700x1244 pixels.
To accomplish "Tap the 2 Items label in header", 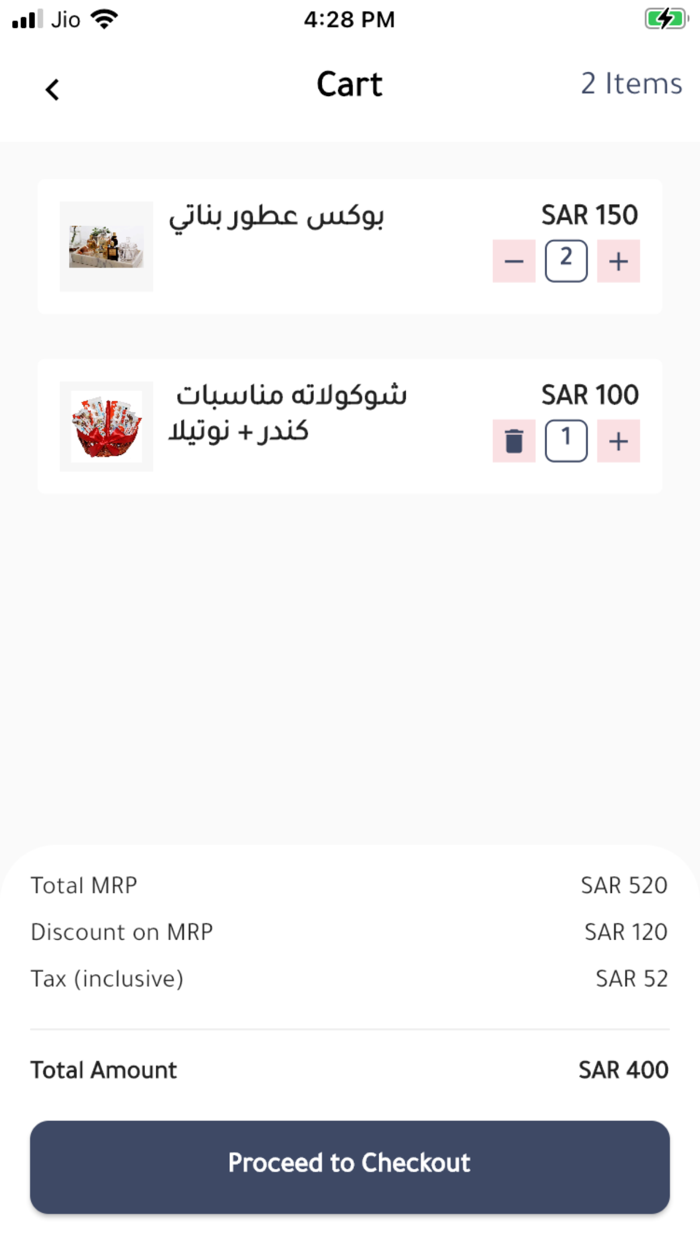I will tap(631, 84).
